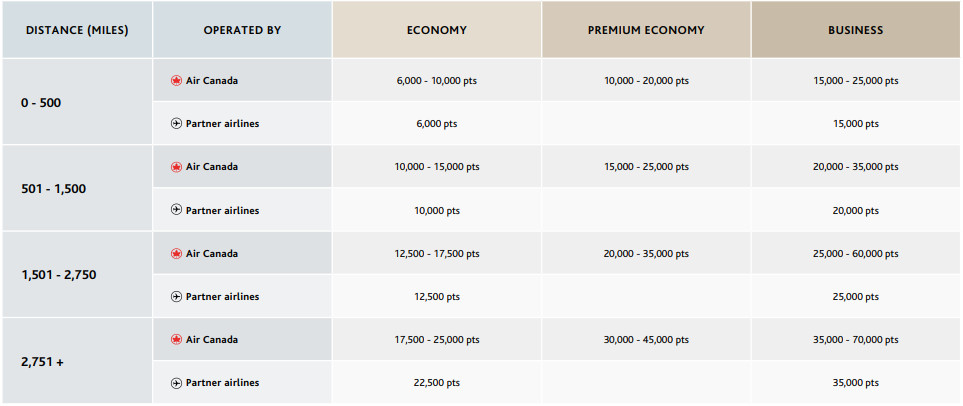Click Partner airlines icon in 501 - 1,500 row

click(x=177, y=211)
